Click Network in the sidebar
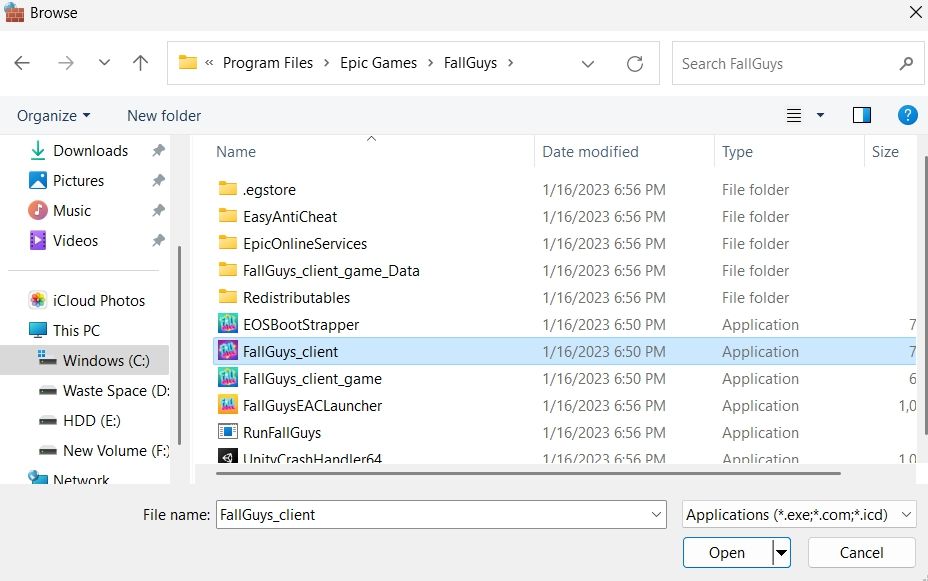Image resolution: width=928 pixels, height=581 pixels. 81,479
